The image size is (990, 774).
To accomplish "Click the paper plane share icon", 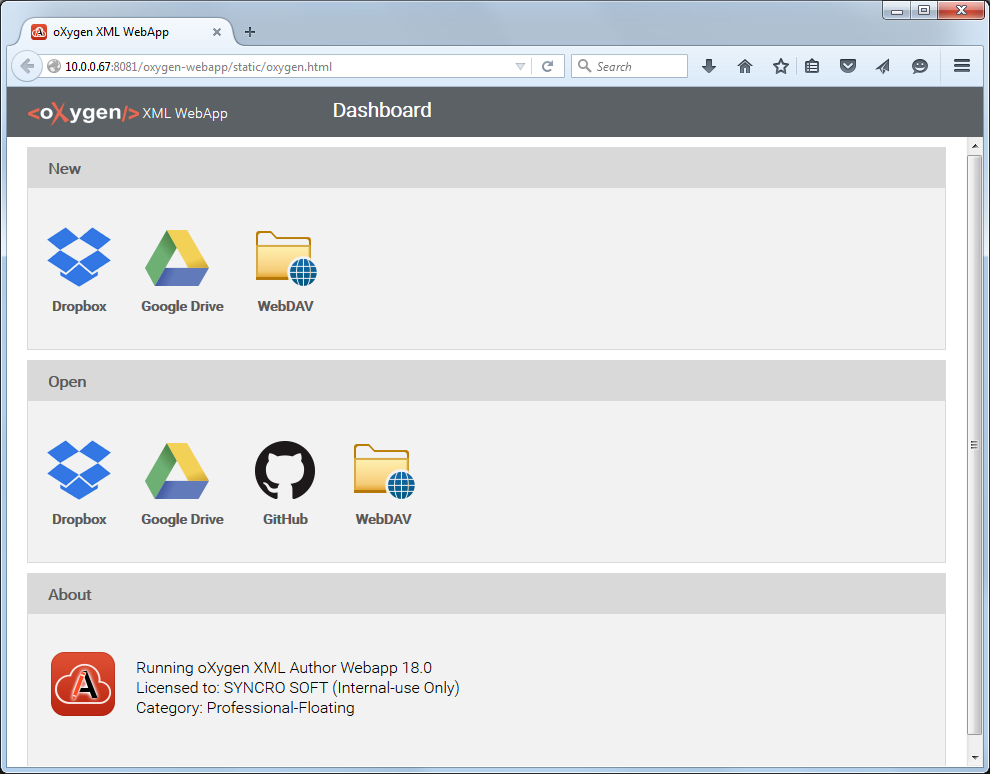I will pyautogui.click(x=883, y=66).
